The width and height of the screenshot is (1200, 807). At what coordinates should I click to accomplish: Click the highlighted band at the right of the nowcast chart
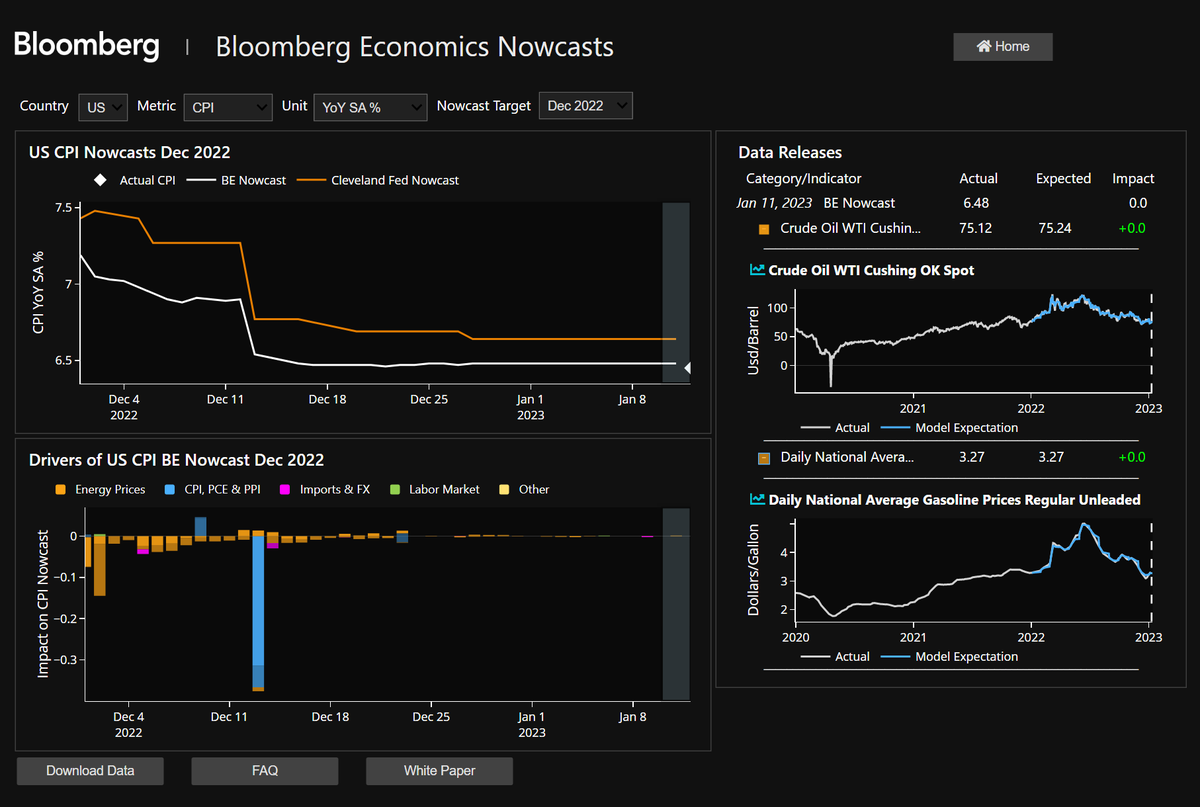pos(676,292)
